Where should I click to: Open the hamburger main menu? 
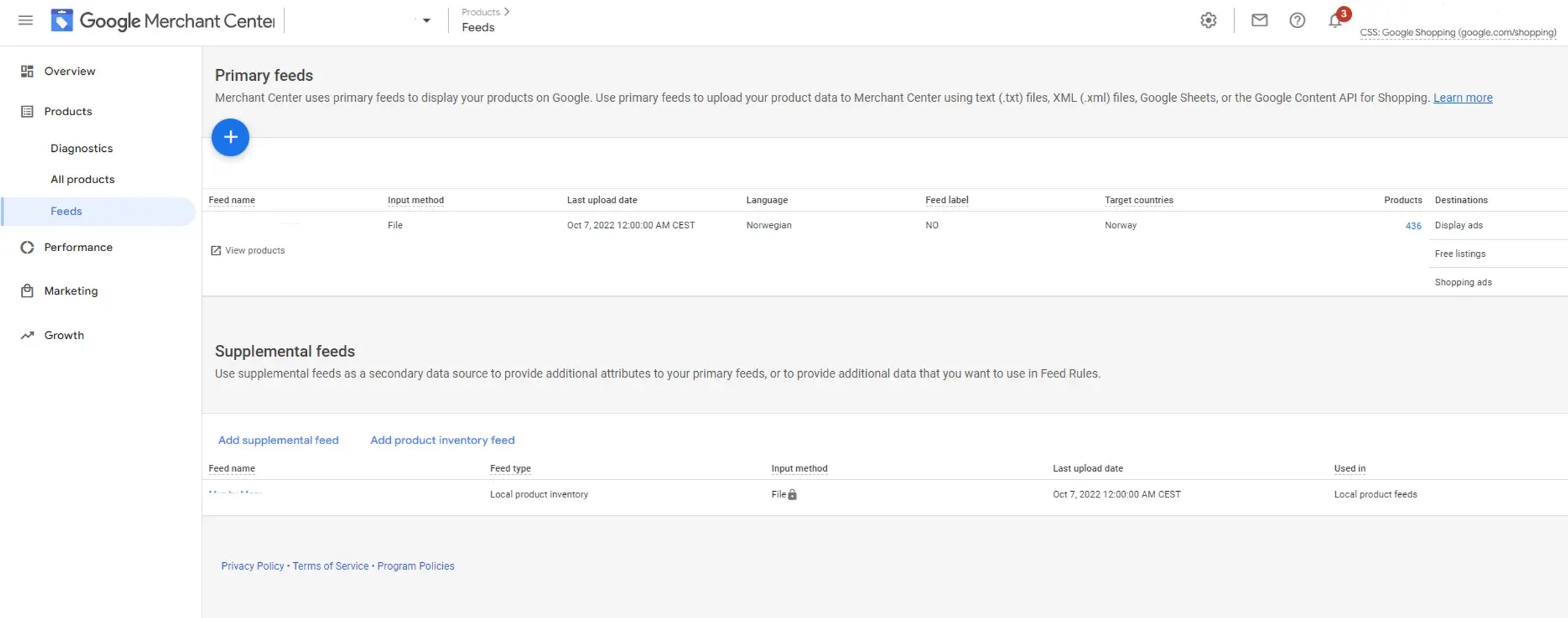pyautogui.click(x=25, y=20)
